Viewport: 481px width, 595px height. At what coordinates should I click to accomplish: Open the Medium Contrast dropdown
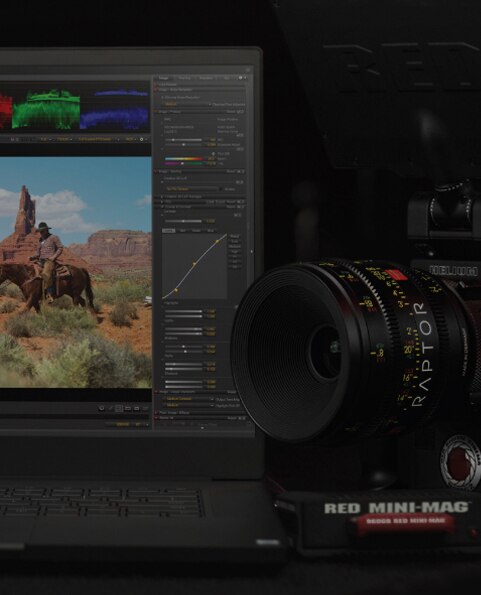(x=189, y=399)
